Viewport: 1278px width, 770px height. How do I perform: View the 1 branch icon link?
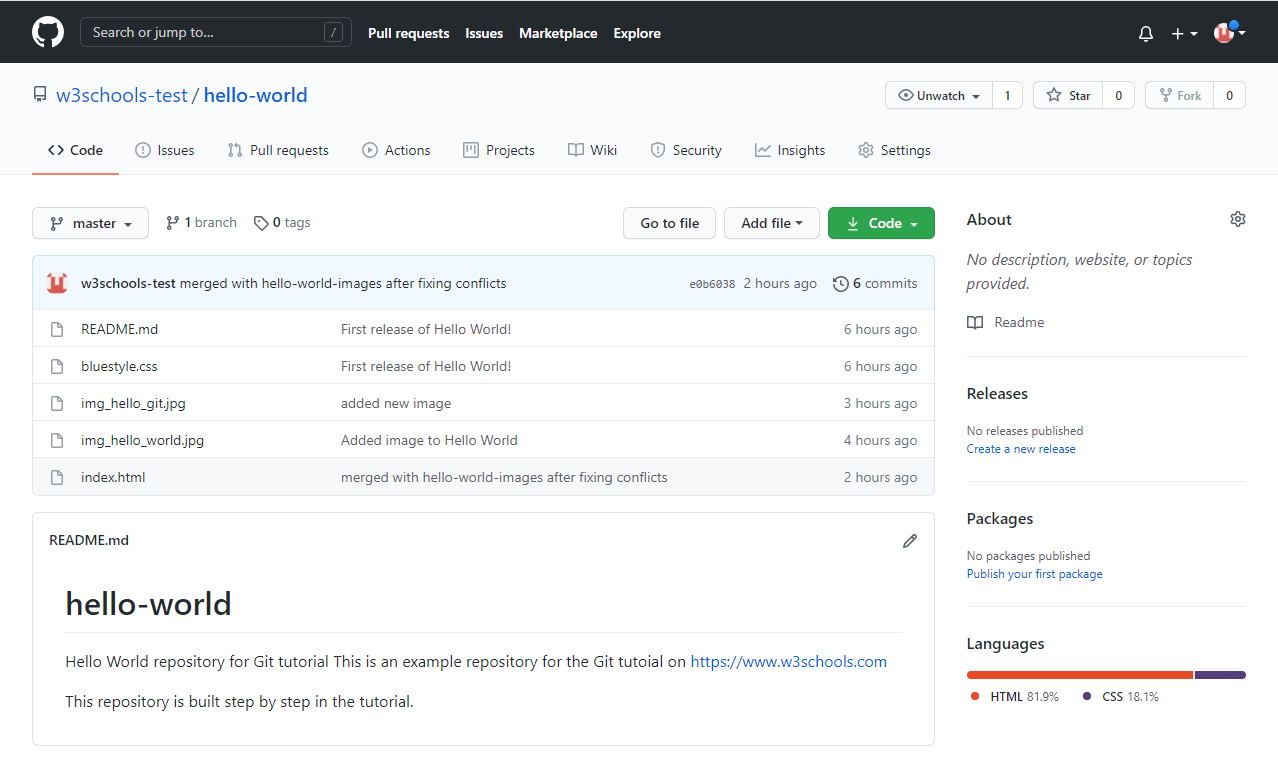point(173,223)
